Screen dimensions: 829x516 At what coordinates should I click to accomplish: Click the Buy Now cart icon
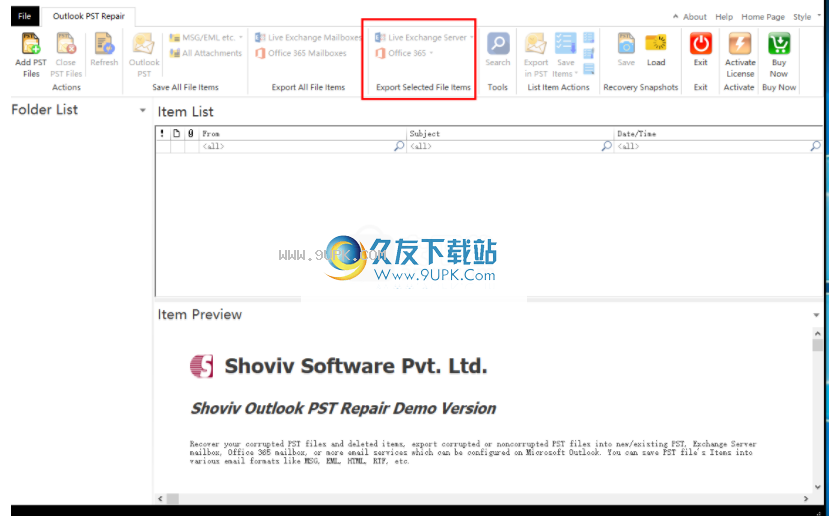[x=779, y=43]
